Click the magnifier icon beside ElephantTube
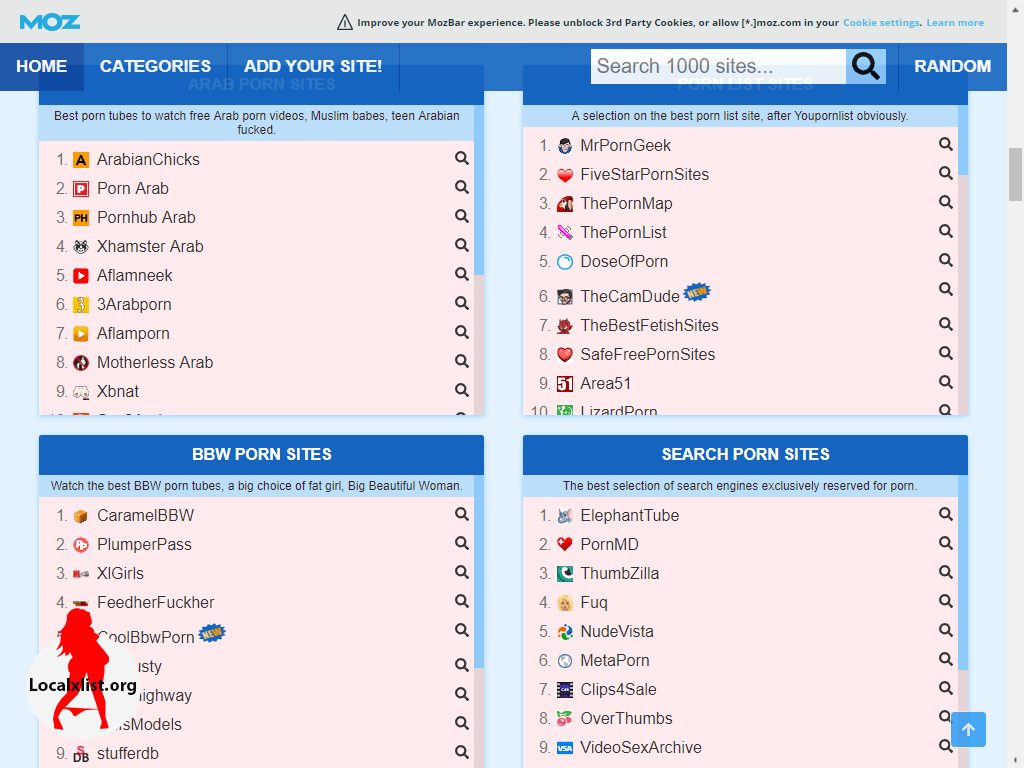1024x768 pixels. point(946,515)
